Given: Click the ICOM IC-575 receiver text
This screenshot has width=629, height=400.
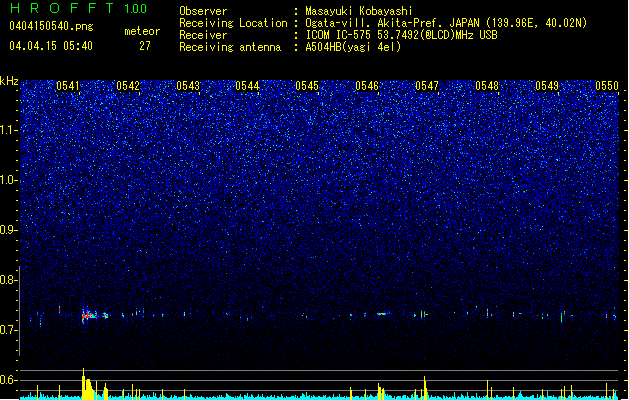Looking at the screenshot, I should 401,35.
